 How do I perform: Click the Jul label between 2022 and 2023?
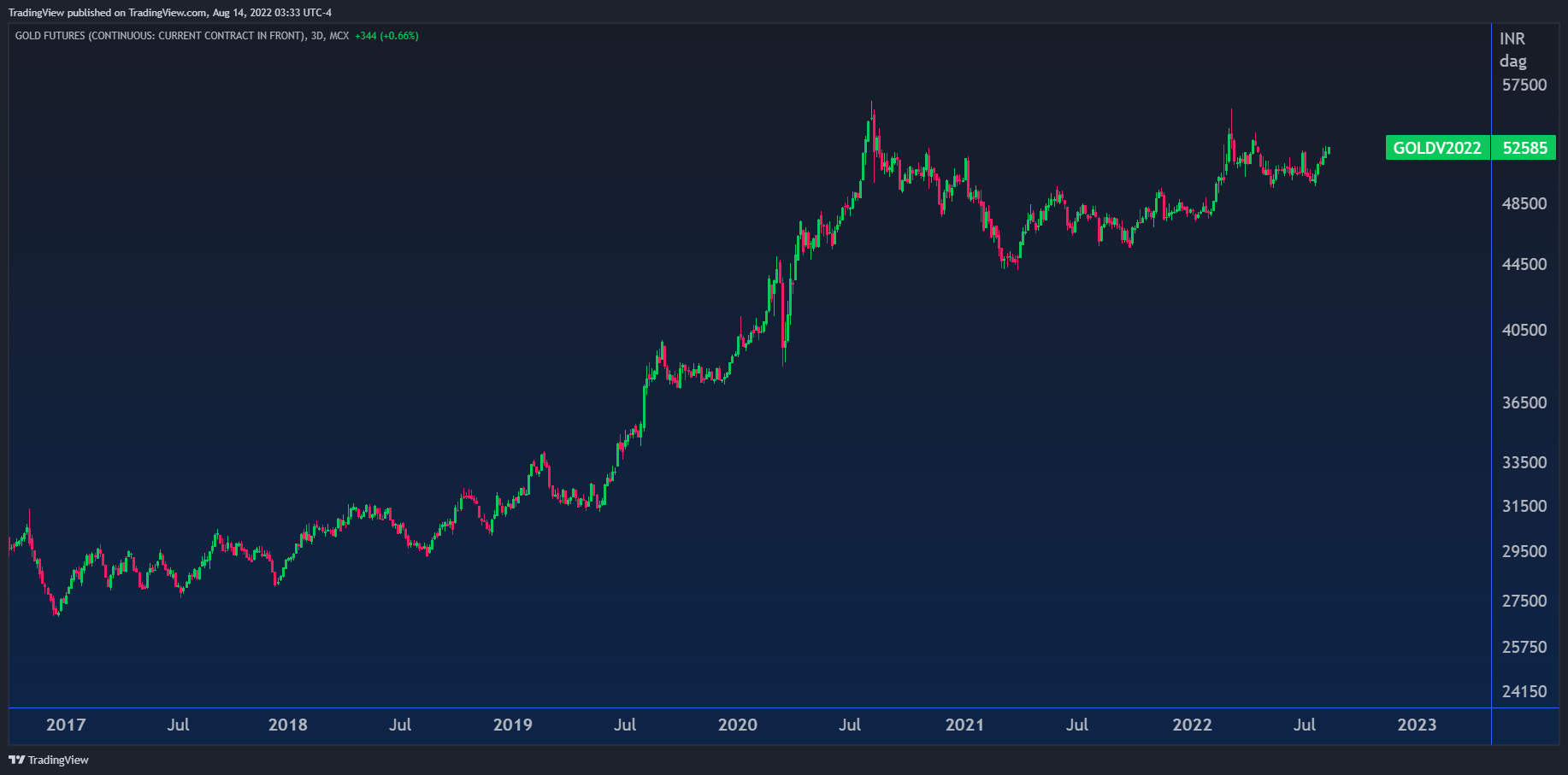[1305, 725]
